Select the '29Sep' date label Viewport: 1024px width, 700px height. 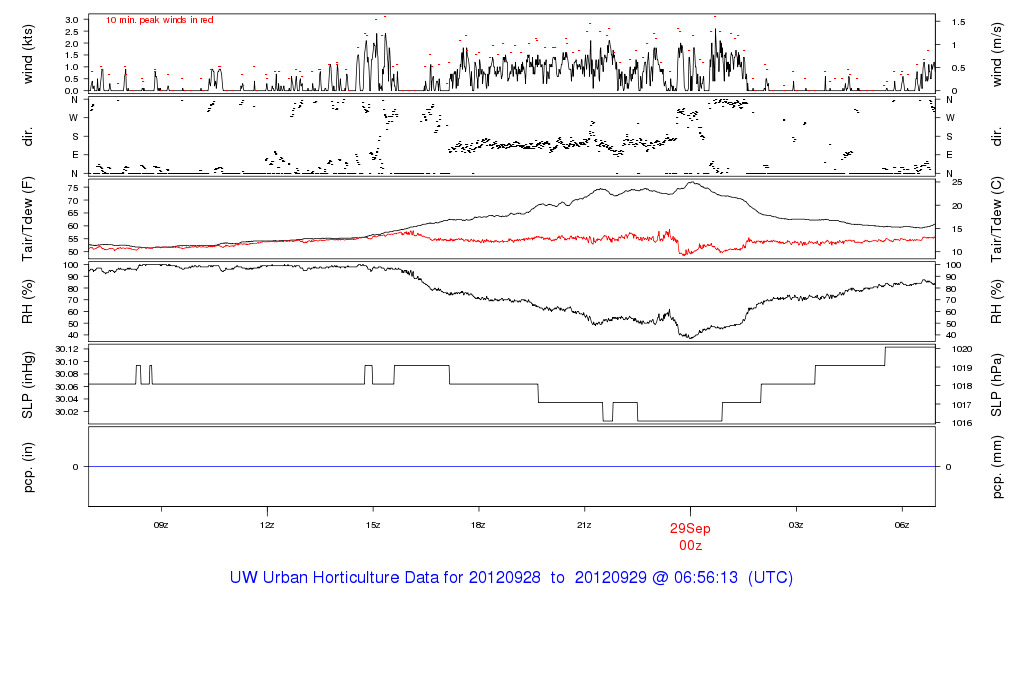pyautogui.click(x=690, y=528)
